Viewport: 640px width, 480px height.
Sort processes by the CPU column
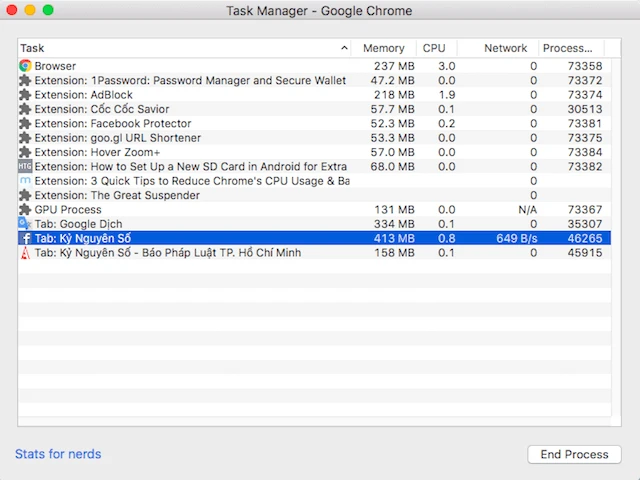434,48
